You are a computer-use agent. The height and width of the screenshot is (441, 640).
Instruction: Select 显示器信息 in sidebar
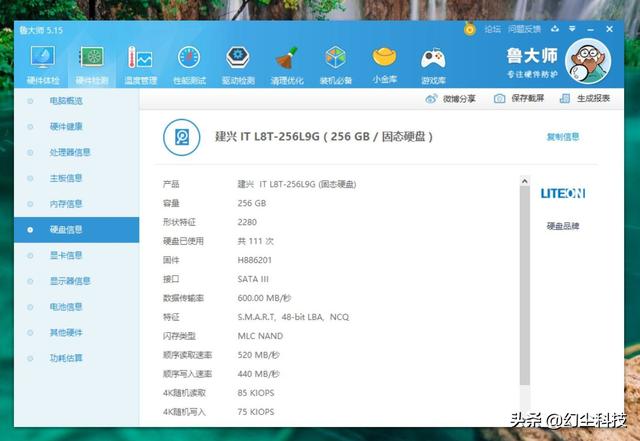click(x=76, y=281)
